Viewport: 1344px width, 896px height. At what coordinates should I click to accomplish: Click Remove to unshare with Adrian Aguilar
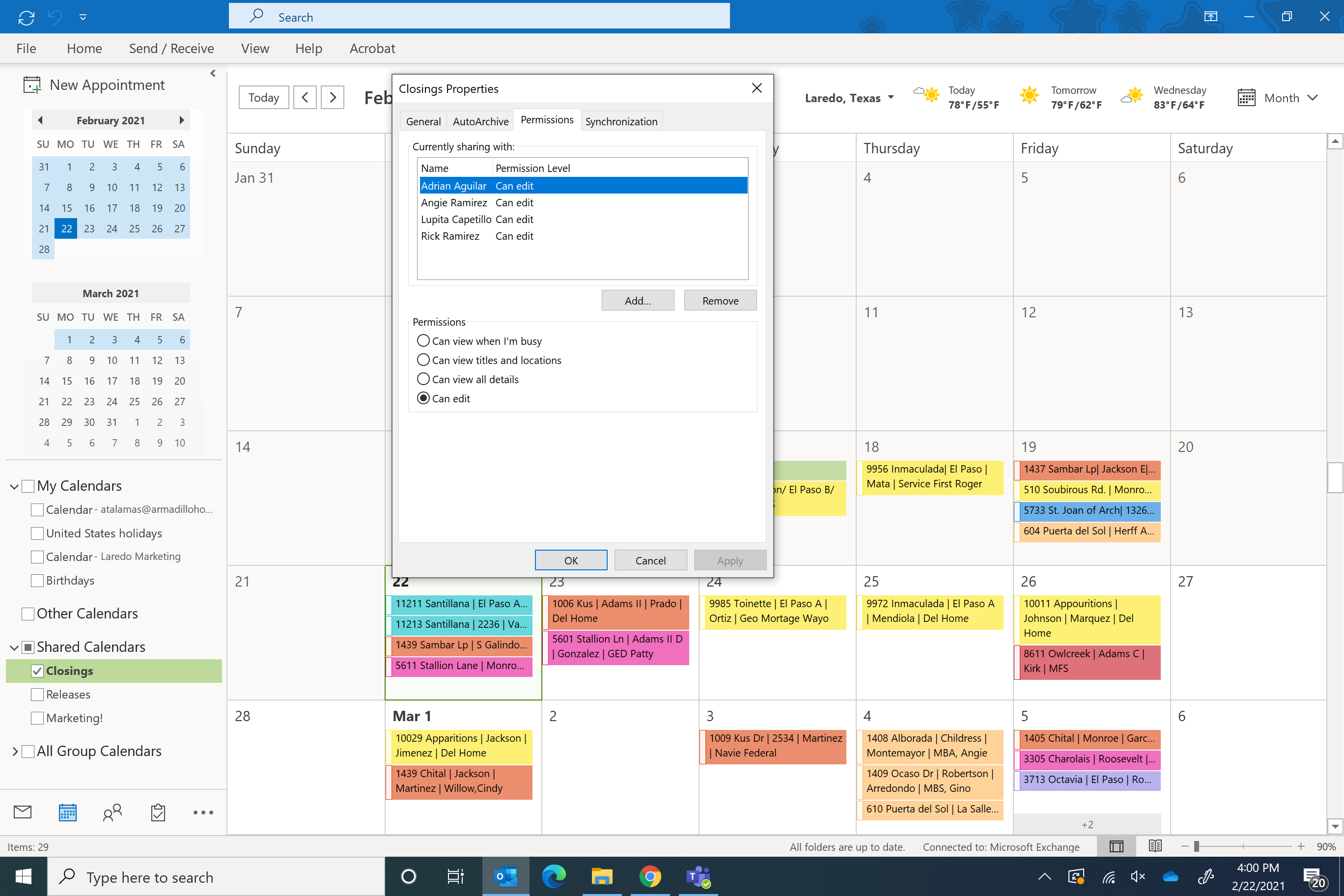[719, 300]
